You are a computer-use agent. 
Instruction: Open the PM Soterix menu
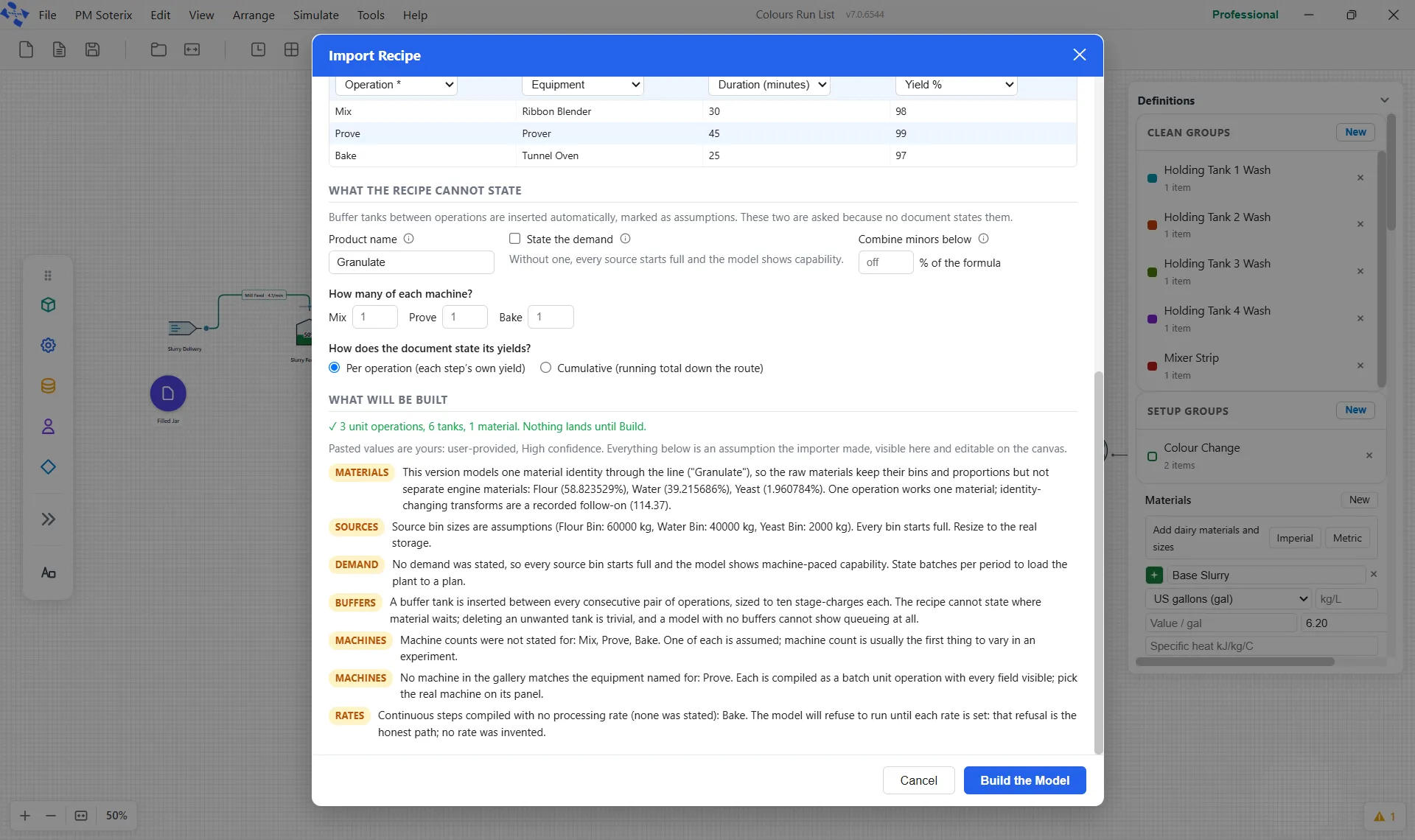(x=103, y=15)
